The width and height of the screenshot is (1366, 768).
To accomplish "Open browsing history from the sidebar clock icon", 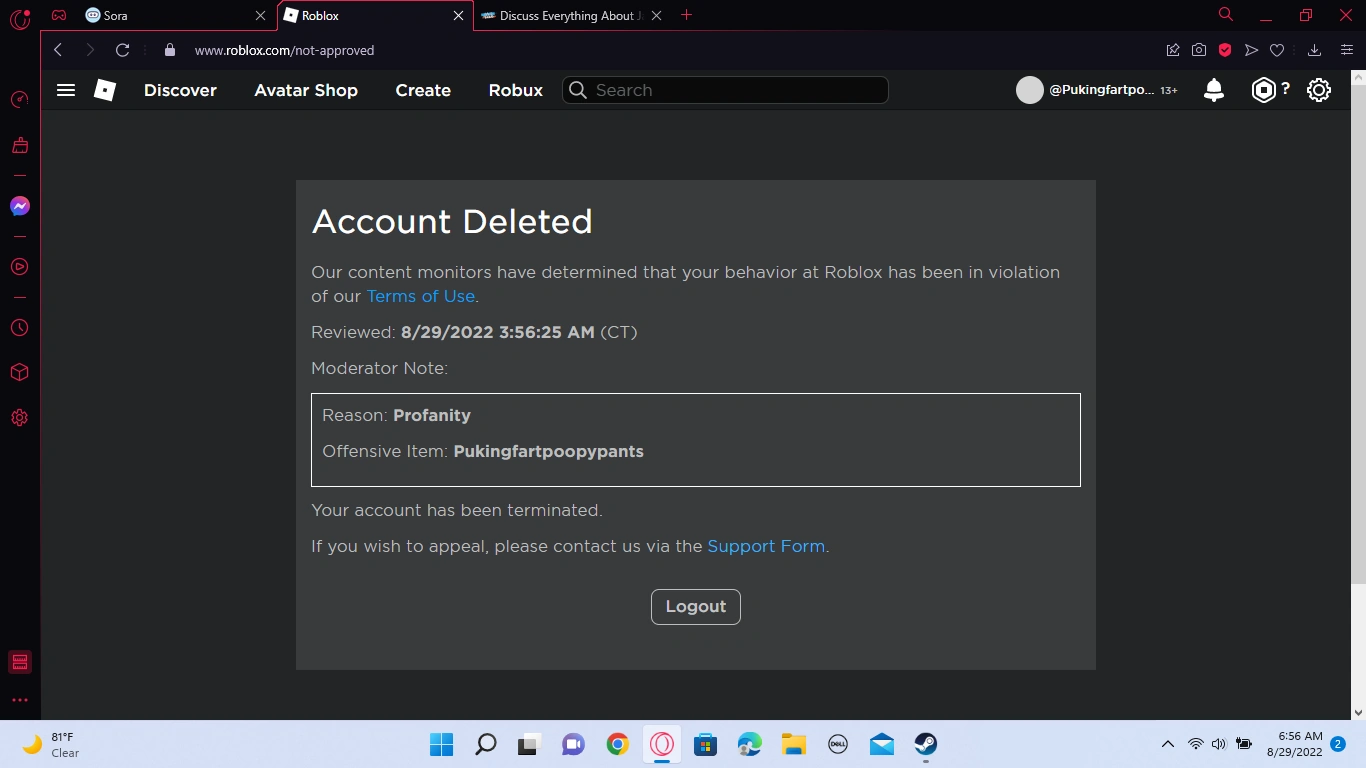I will pyautogui.click(x=19, y=327).
